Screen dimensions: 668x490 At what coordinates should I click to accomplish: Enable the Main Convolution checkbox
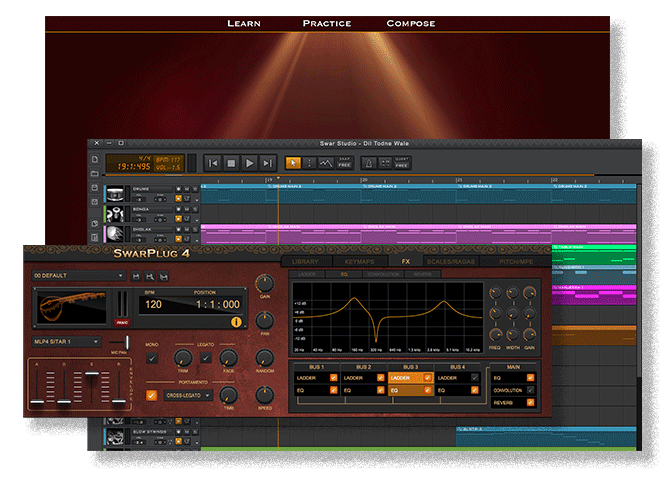coord(530,390)
